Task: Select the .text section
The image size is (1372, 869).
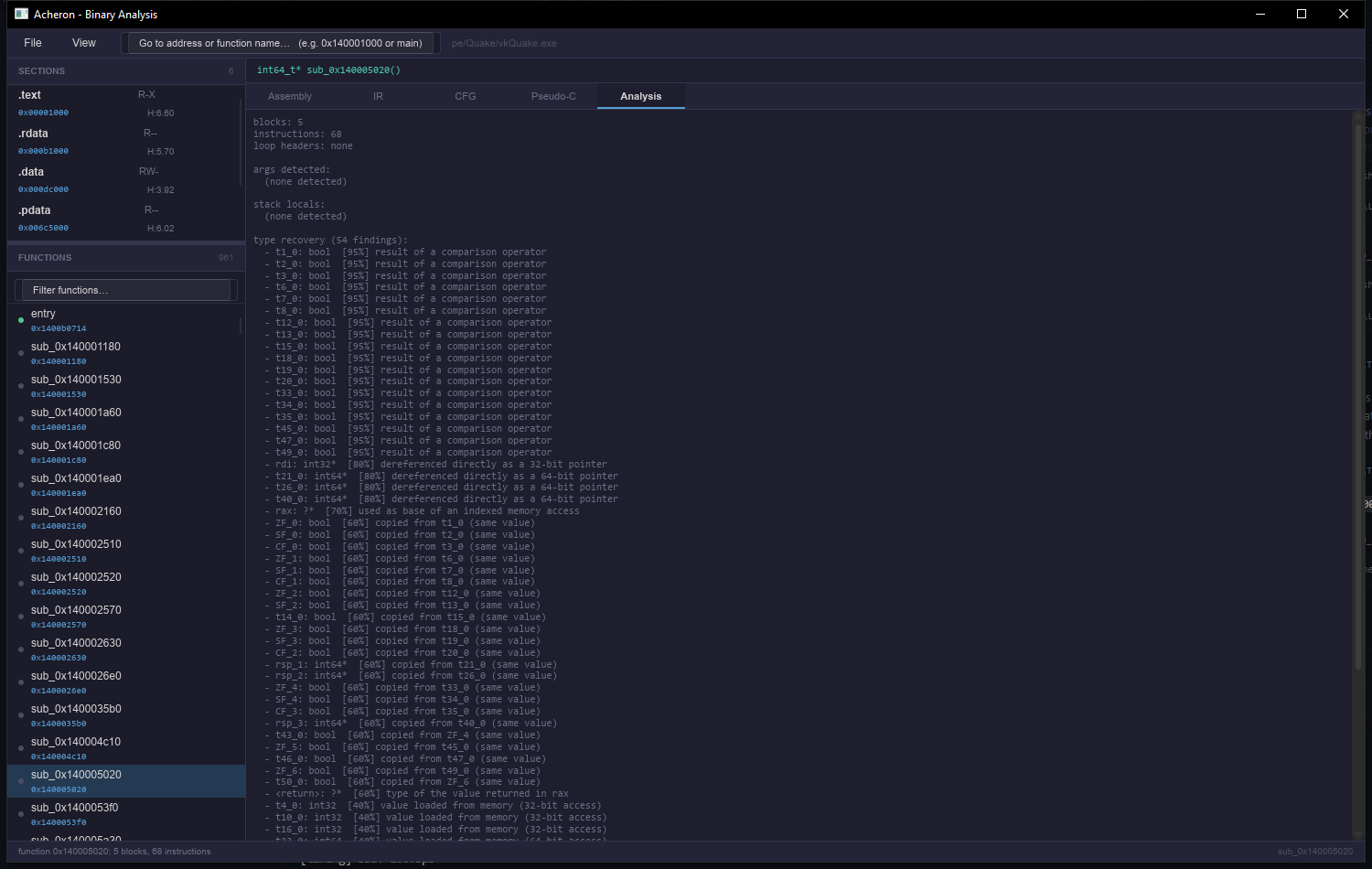Action: [123, 103]
